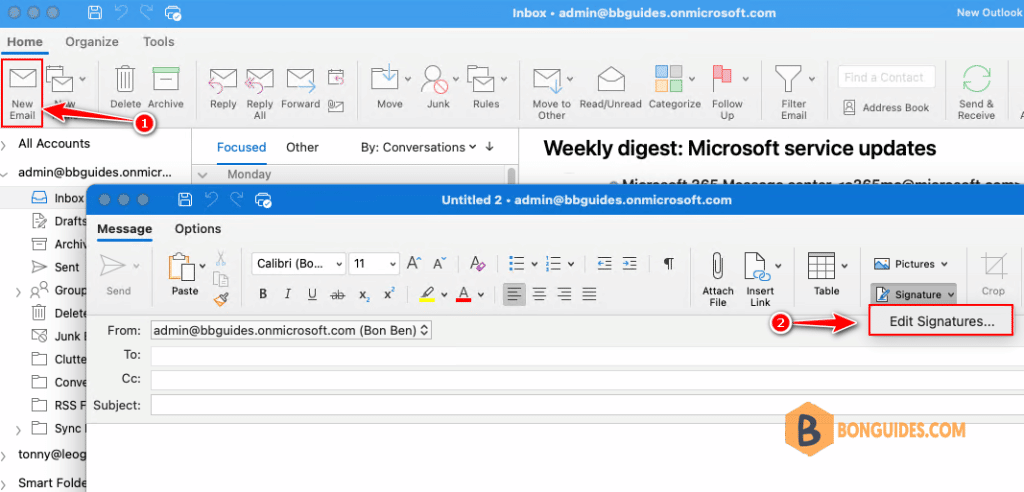Screen dimensions: 1024x492
Task: Click the Delete trash icon in main Outlook ribbon
Action: [125, 79]
